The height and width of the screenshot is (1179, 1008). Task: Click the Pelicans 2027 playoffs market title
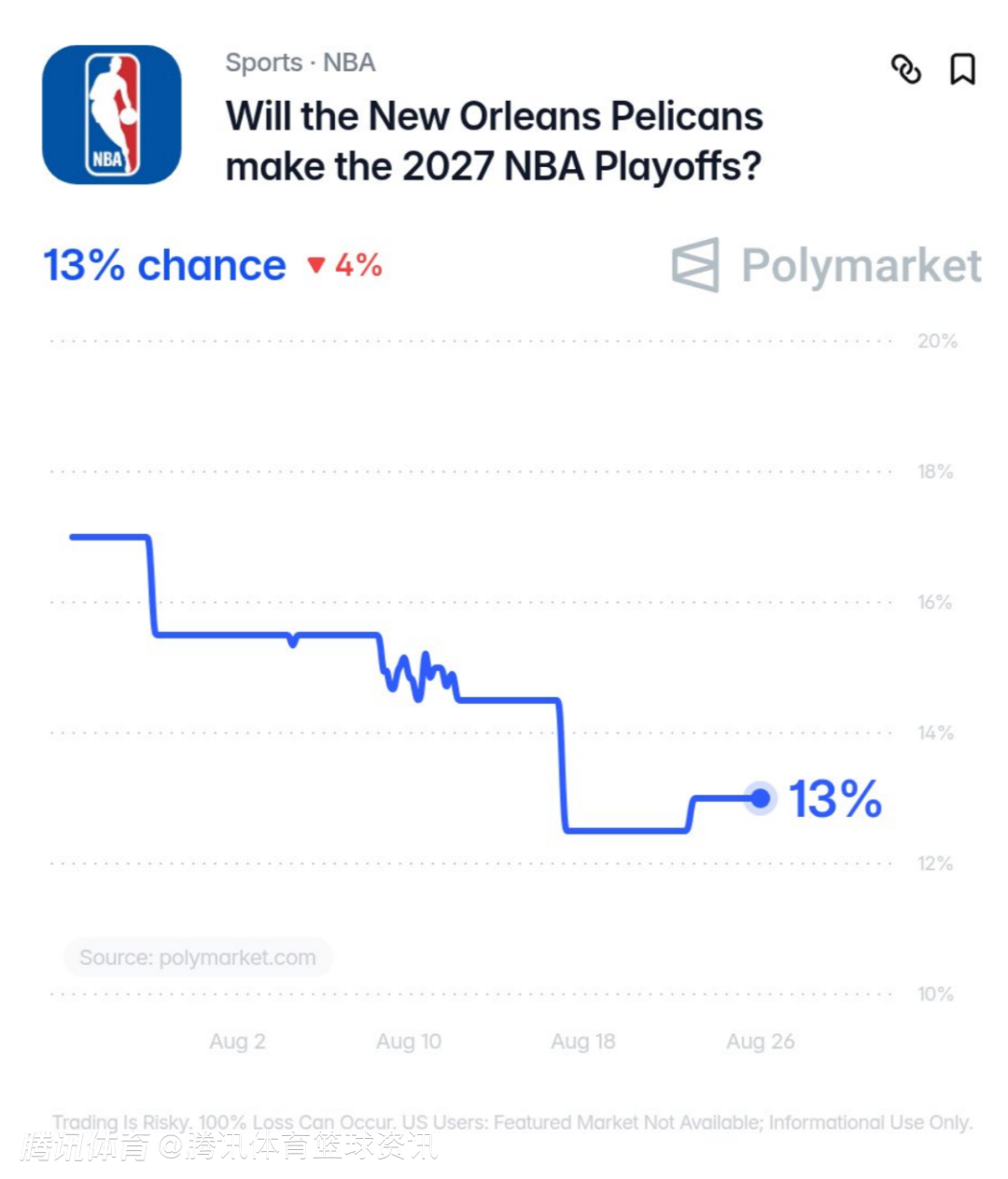click(495, 141)
